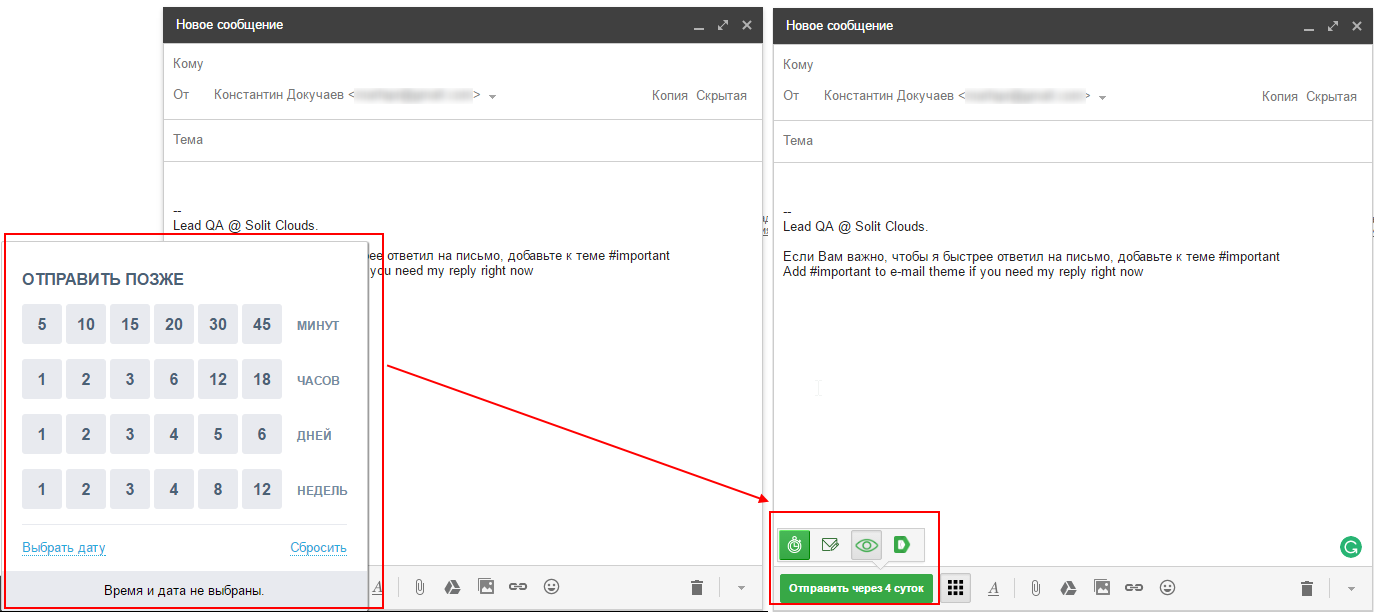Image resolution: width=1388 pixels, height=612 pixels.
Task: Choose 4 in the НЕДЕЛЬ row
Action: [174, 489]
